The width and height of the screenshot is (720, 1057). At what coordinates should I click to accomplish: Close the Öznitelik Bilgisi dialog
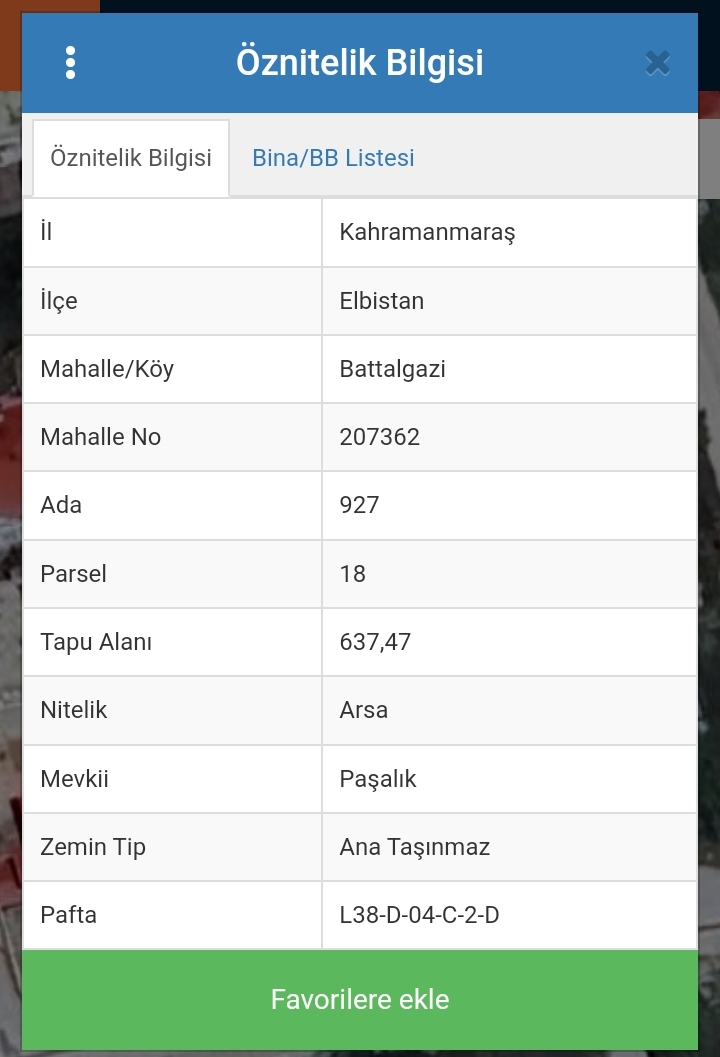[x=657, y=63]
